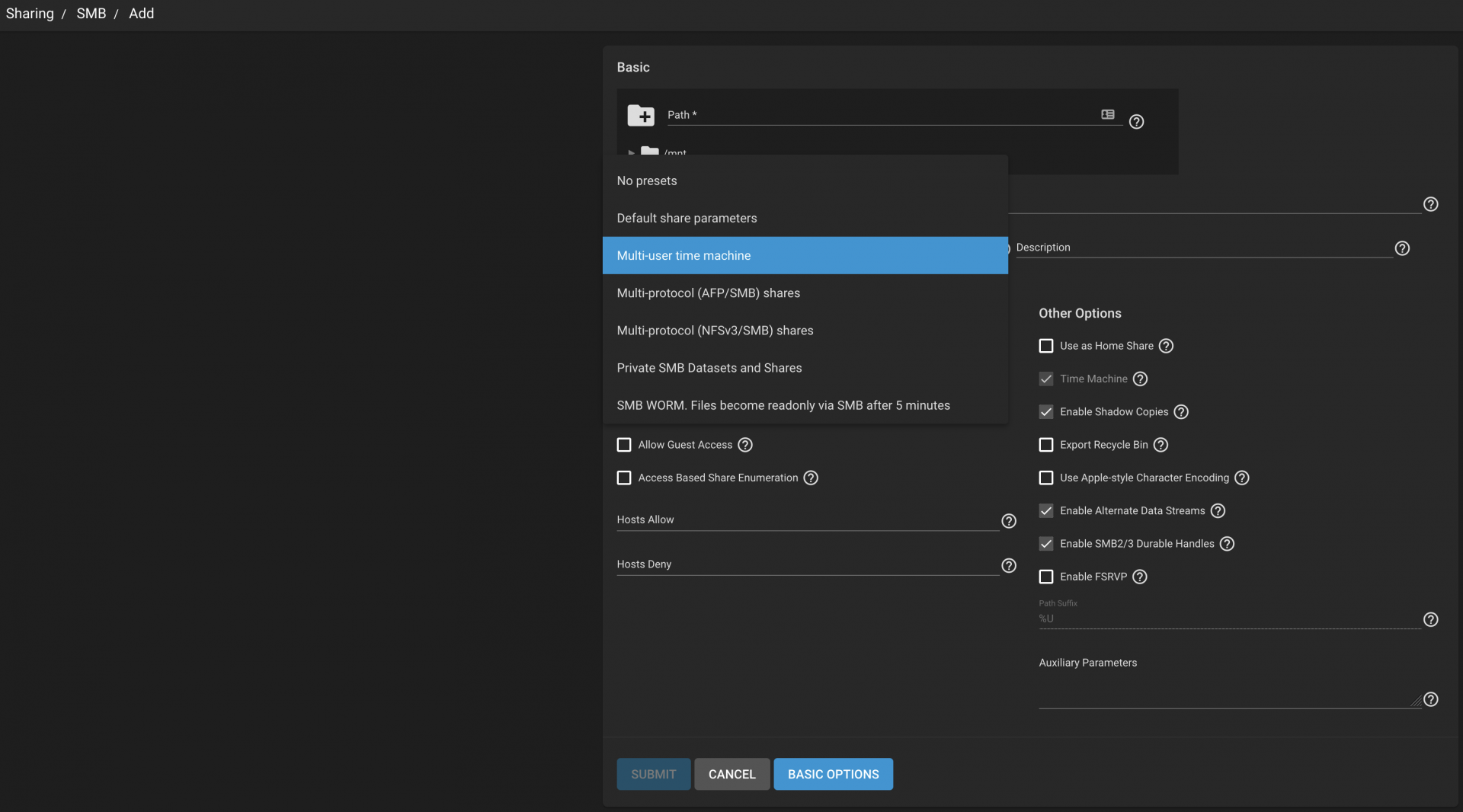This screenshot has width=1463, height=812.
Task: Expand the /mnt folder tree arrow
Action: point(631,152)
